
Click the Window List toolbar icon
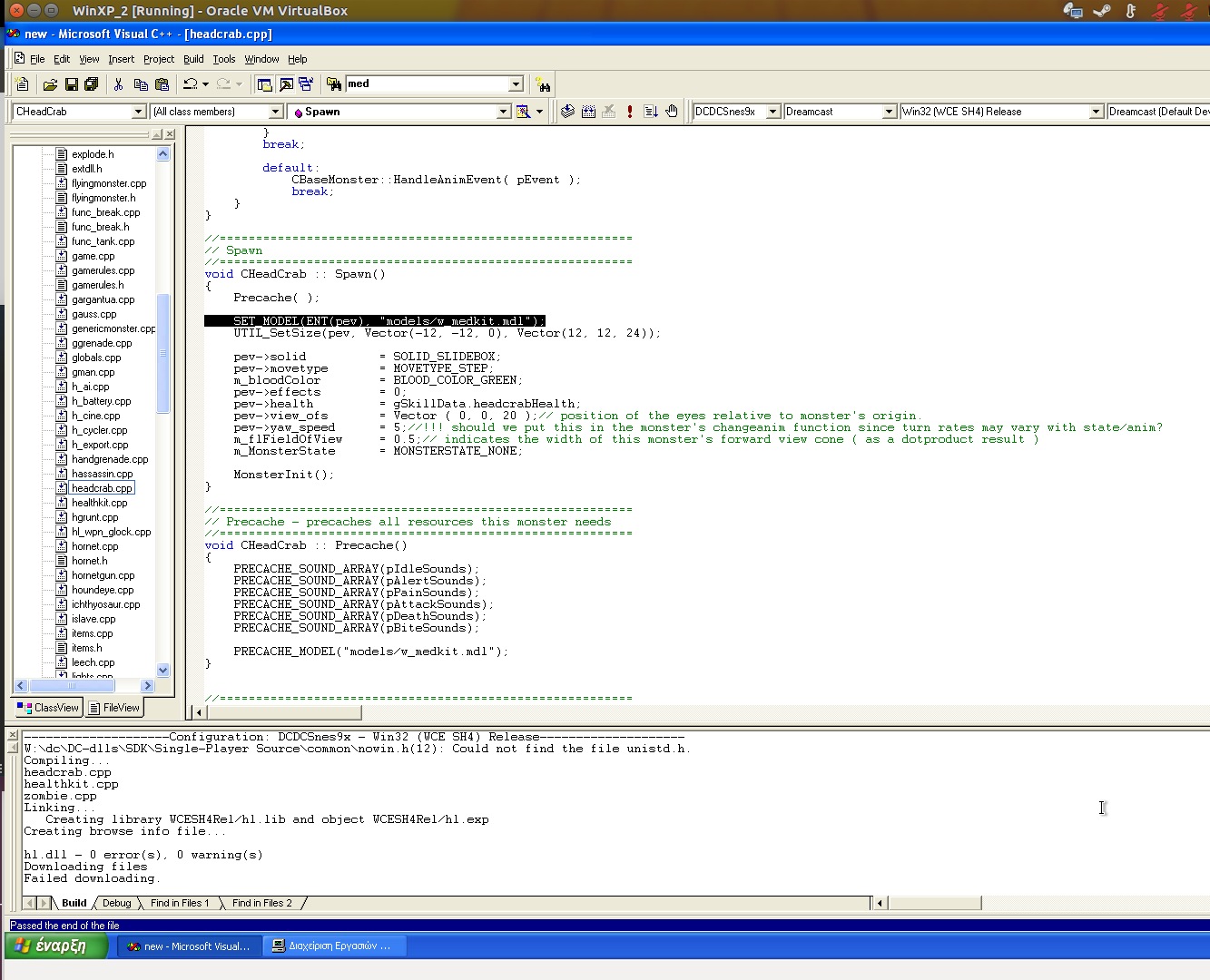click(306, 84)
